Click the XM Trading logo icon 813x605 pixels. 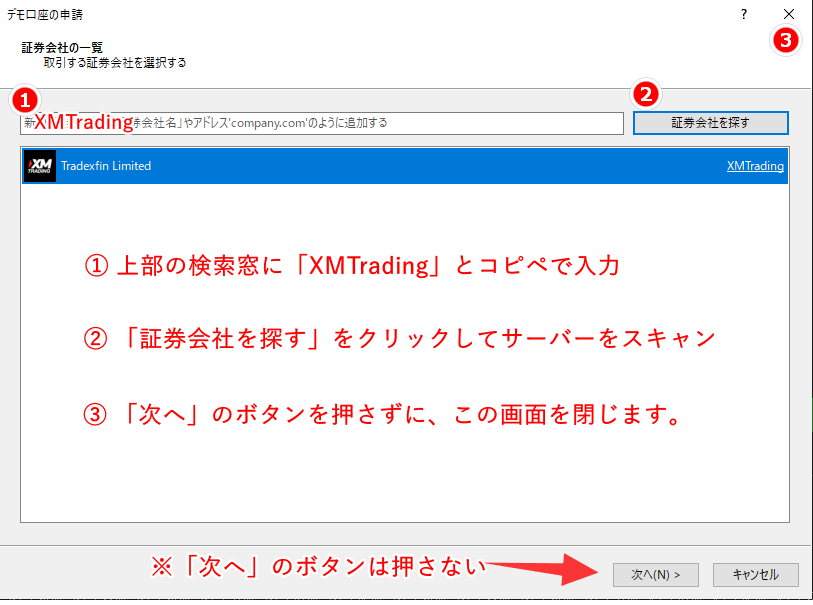point(40,166)
